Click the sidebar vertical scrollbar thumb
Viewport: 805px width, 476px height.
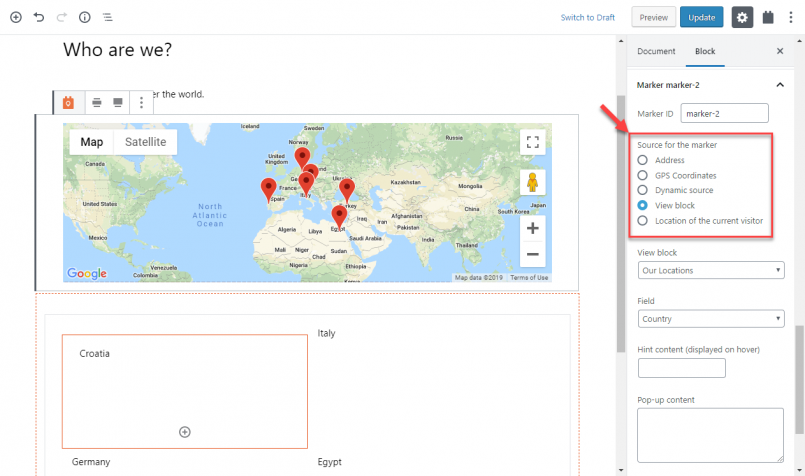coord(800,380)
